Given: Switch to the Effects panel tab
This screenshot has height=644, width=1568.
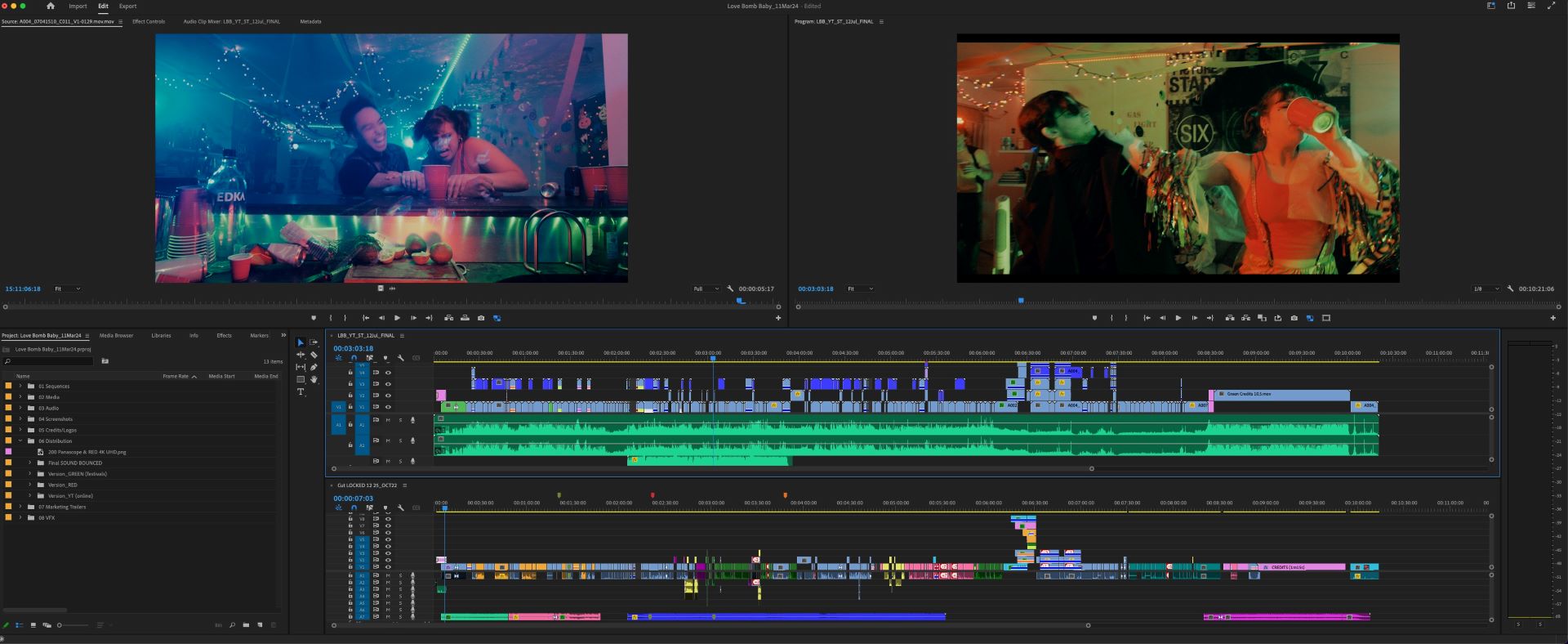Looking at the screenshot, I should tap(224, 335).
